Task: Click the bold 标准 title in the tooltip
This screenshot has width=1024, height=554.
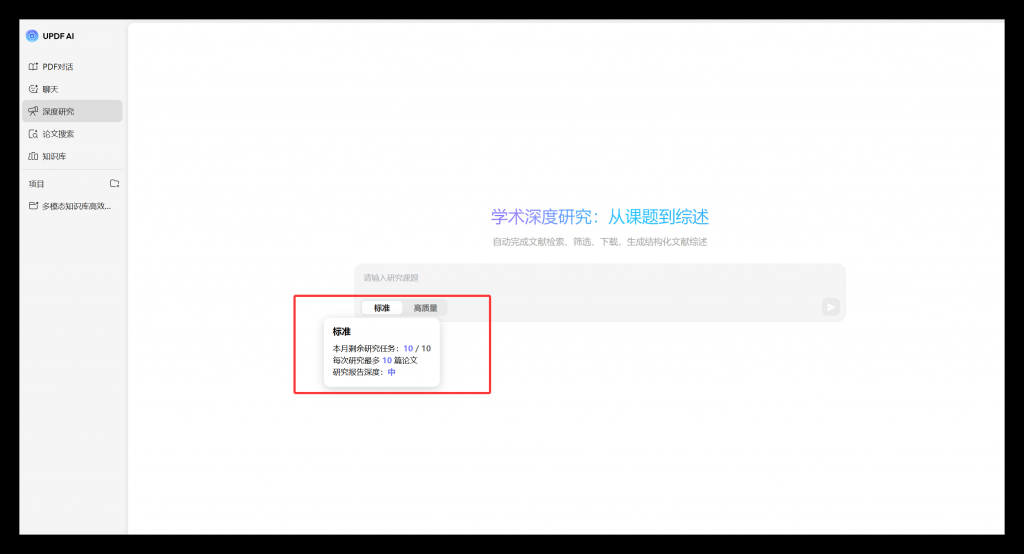Action: pyautogui.click(x=342, y=331)
